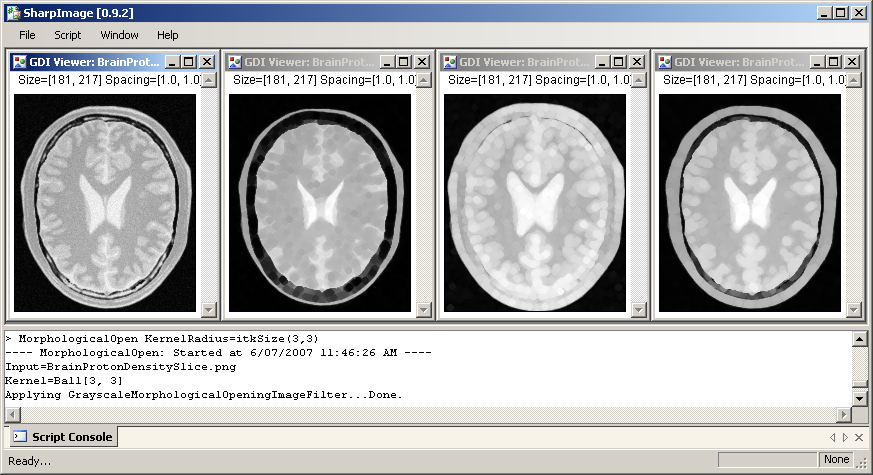Open the File menu

[x=27, y=35]
